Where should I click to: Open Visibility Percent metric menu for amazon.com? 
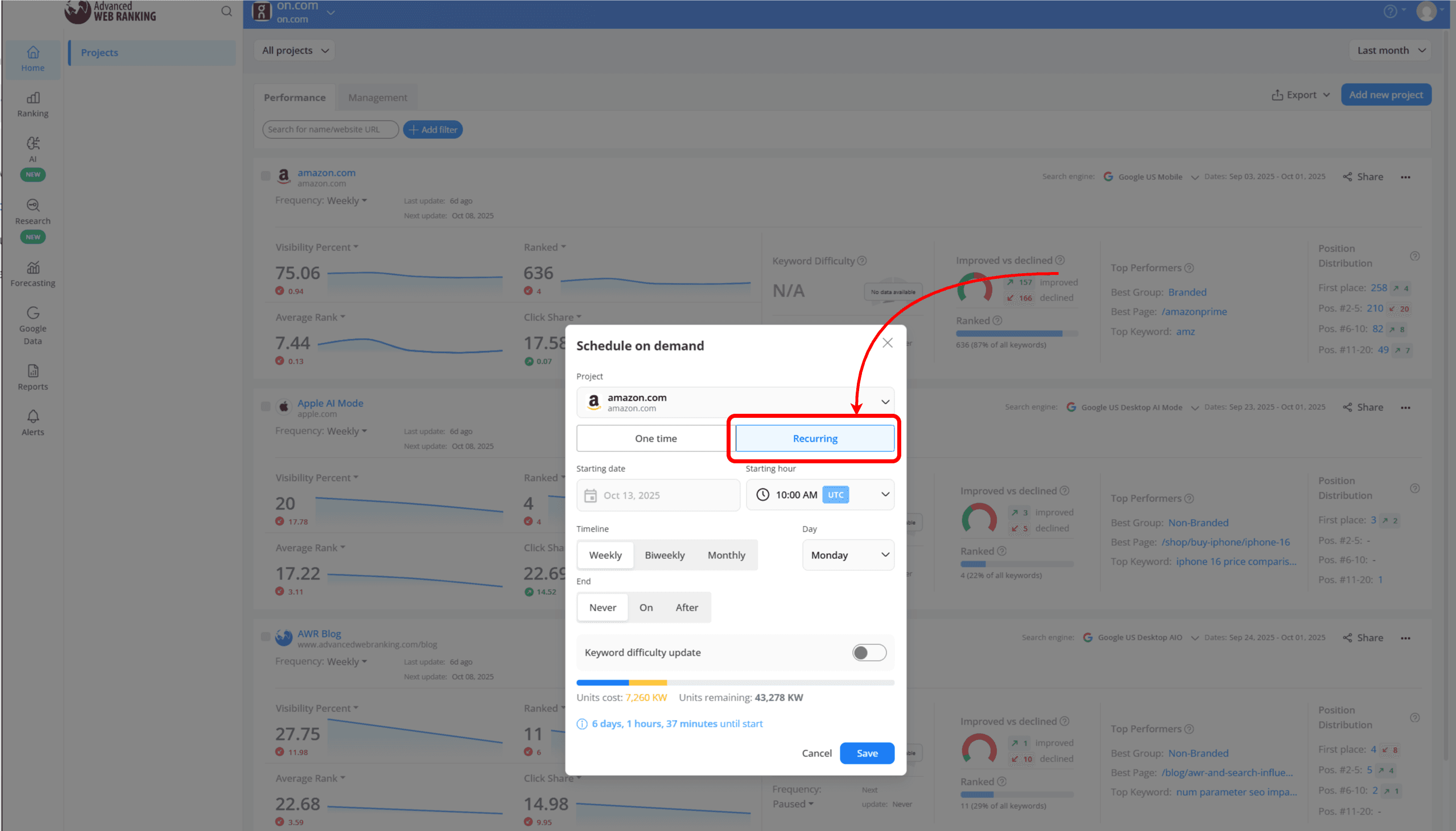pos(317,247)
